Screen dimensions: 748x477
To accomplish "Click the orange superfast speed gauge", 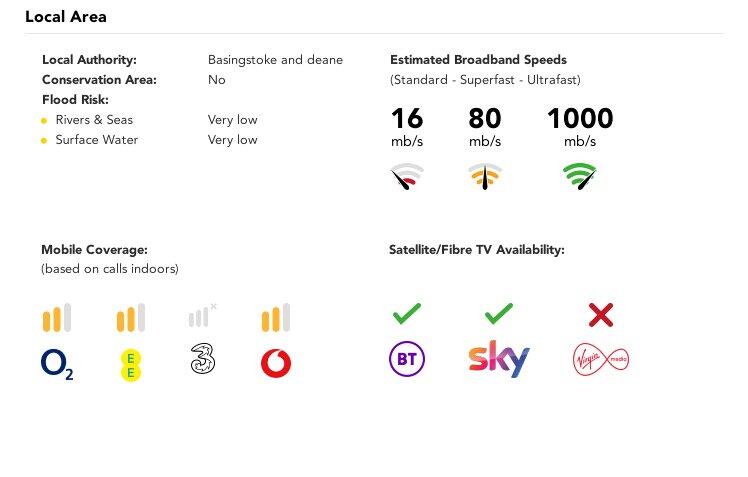I will point(485,178).
